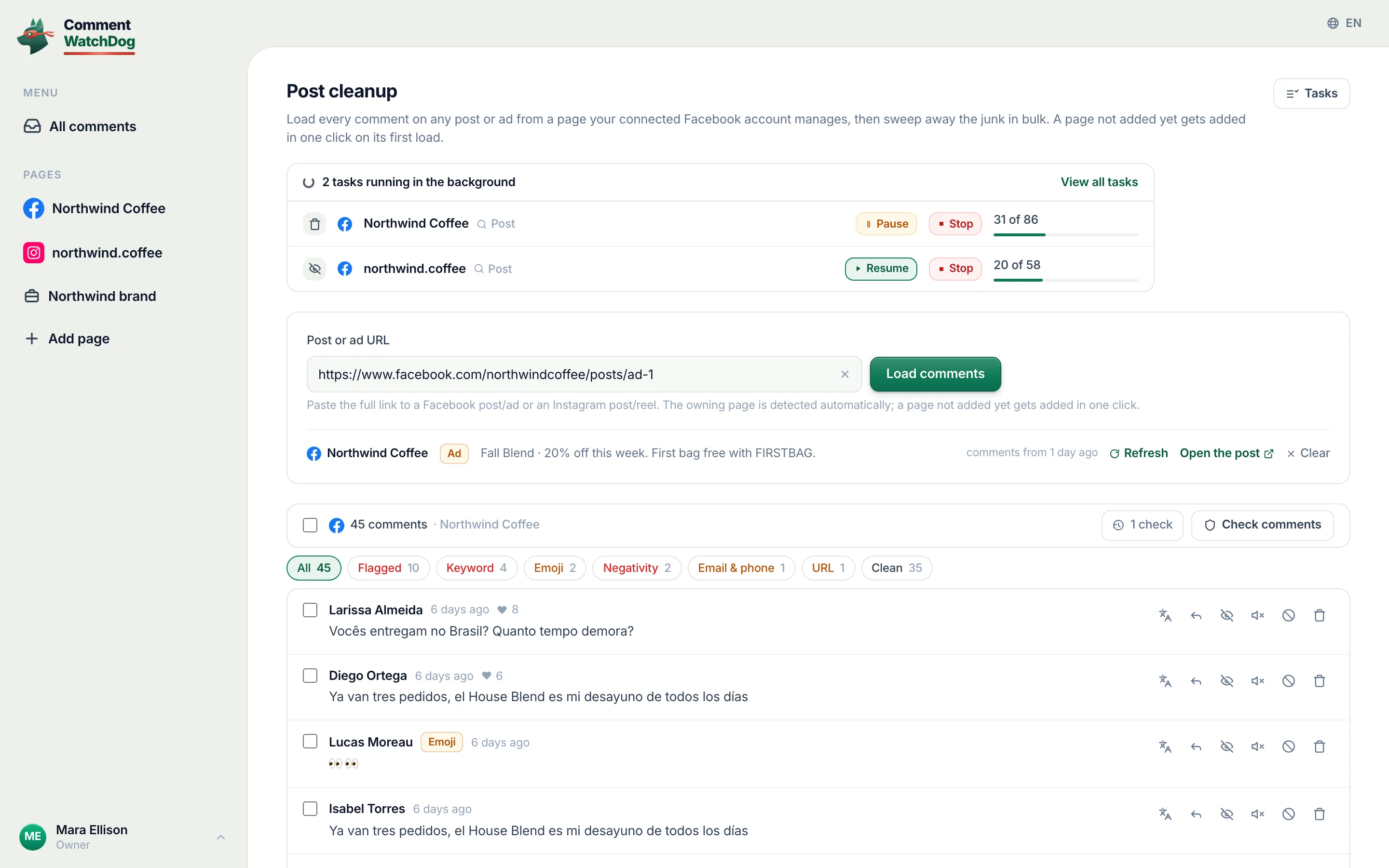Screen dimensions: 1389x868
Task: Open northwind.coffee Instagram page
Action: tap(93, 253)
